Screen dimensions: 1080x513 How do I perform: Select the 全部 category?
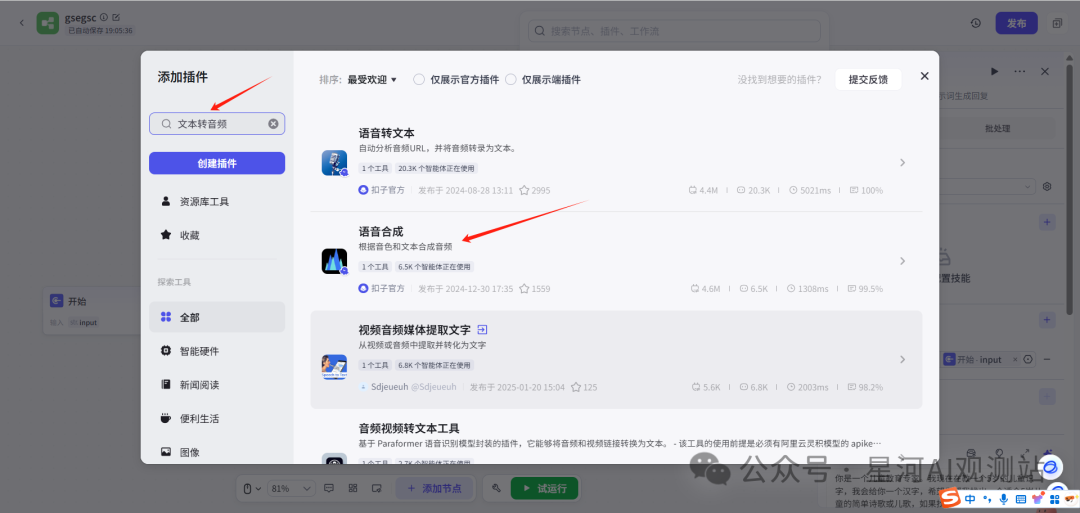pyautogui.click(x=217, y=317)
